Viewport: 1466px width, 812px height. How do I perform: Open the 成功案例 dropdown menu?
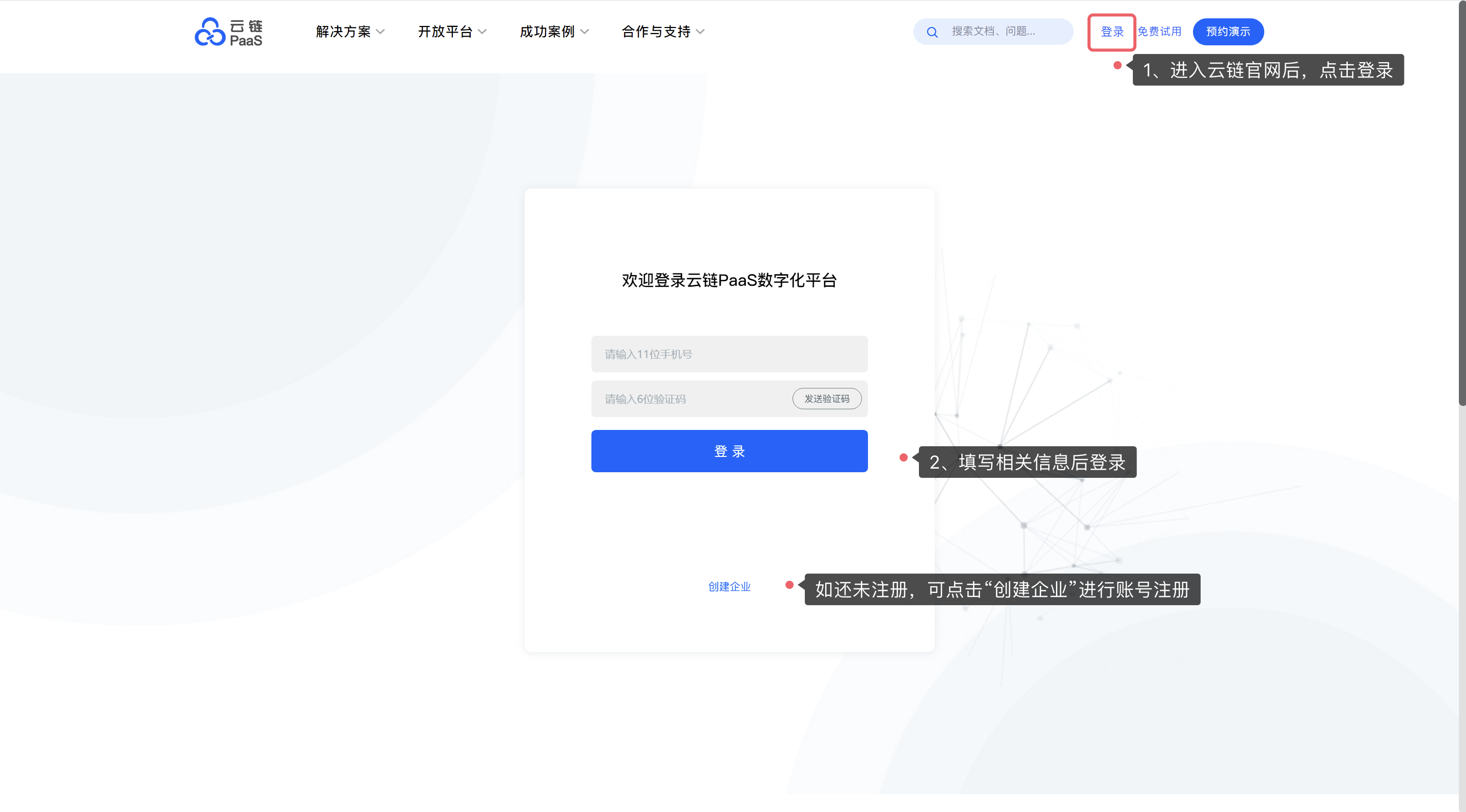(x=547, y=32)
